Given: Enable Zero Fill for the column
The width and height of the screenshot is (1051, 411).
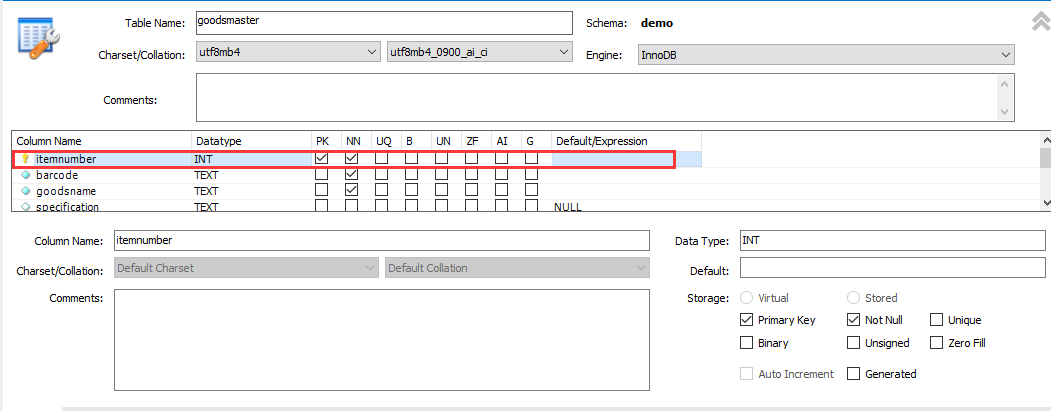Looking at the screenshot, I should 937,343.
